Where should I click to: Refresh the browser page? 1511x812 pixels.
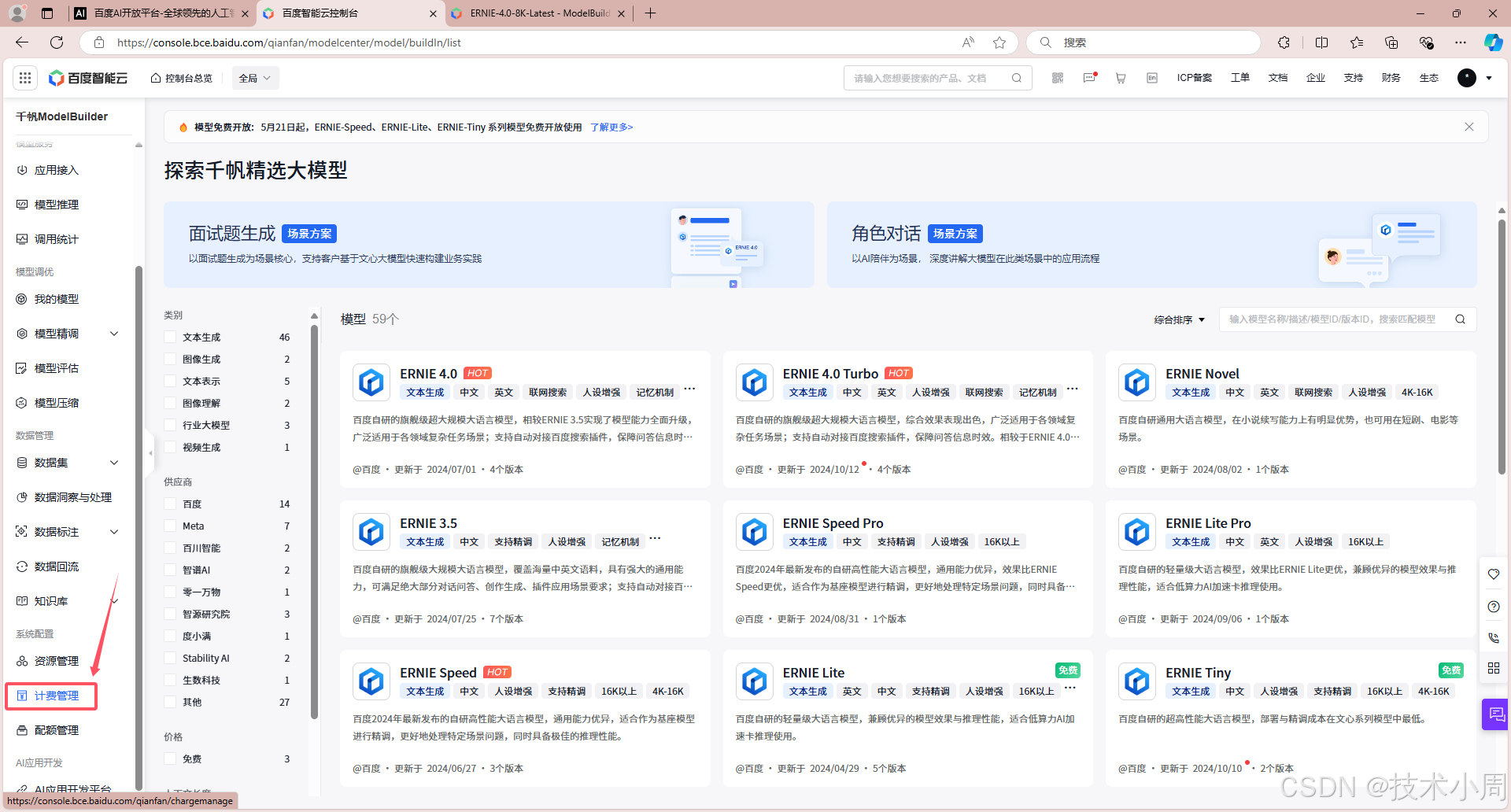[57, 42]
